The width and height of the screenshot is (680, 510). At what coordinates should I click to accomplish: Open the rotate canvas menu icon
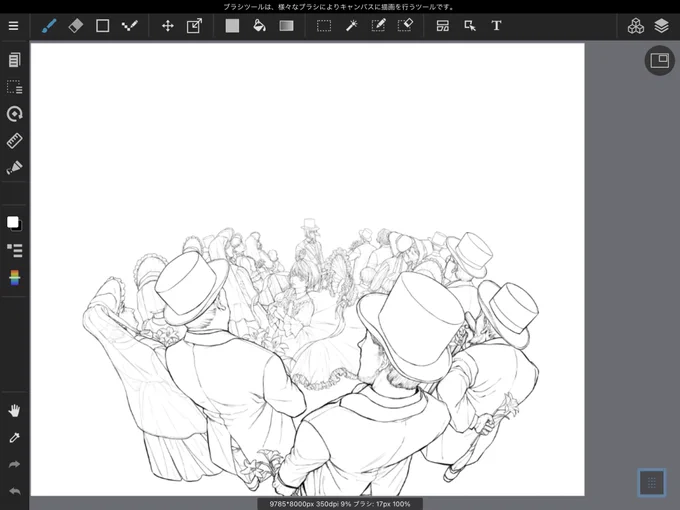pos(14,114)
